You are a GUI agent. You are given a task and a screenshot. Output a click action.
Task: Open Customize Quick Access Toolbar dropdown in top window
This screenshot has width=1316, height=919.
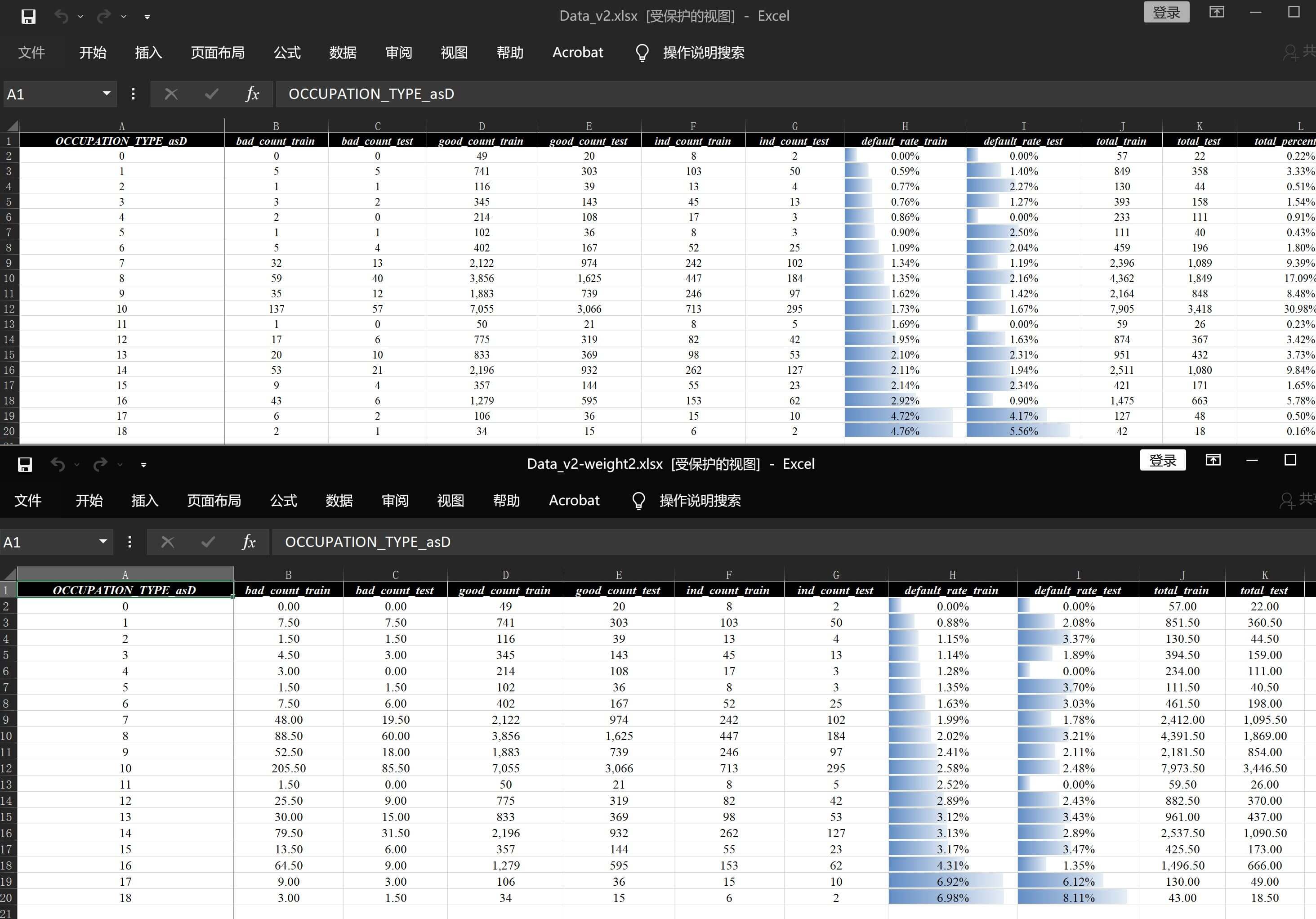pos(147,17)
